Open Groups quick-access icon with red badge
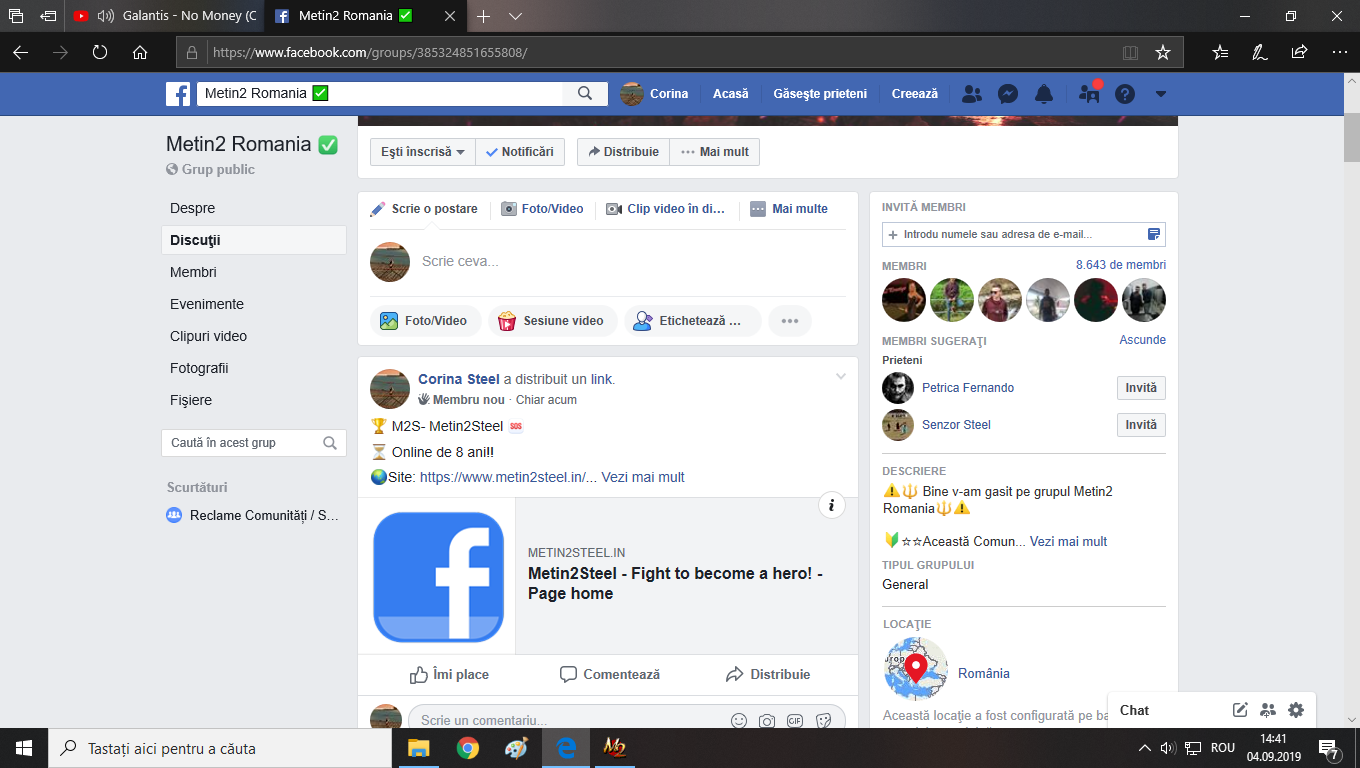 point(1089,94)
